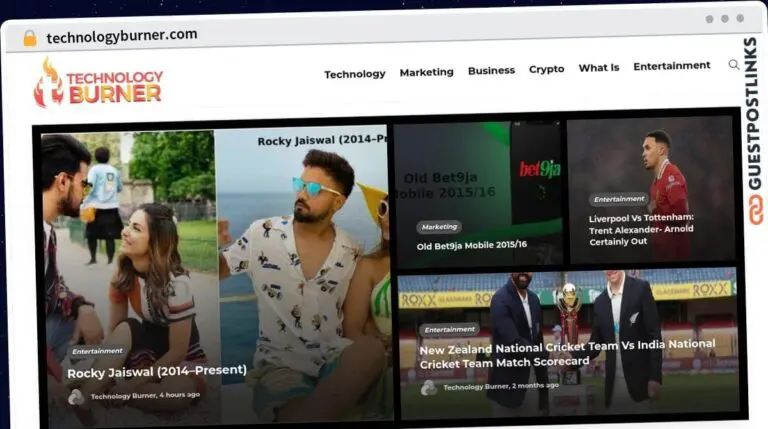The image size is (768, 429).
Task: Navigate to the Crypto category
Action: [546, 69]
